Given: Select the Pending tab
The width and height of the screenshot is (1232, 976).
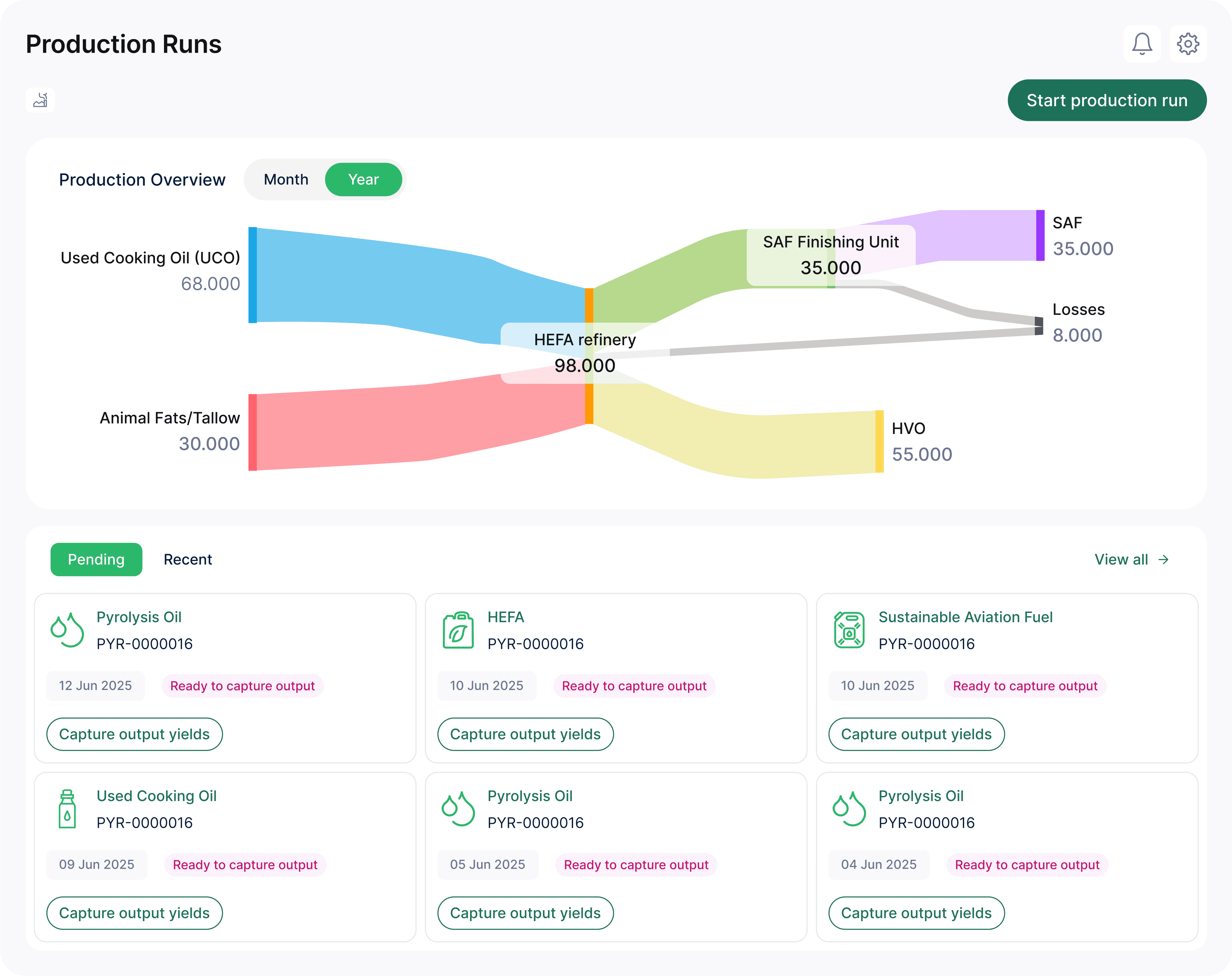Looking at the screenshot, I should point(96,559).
